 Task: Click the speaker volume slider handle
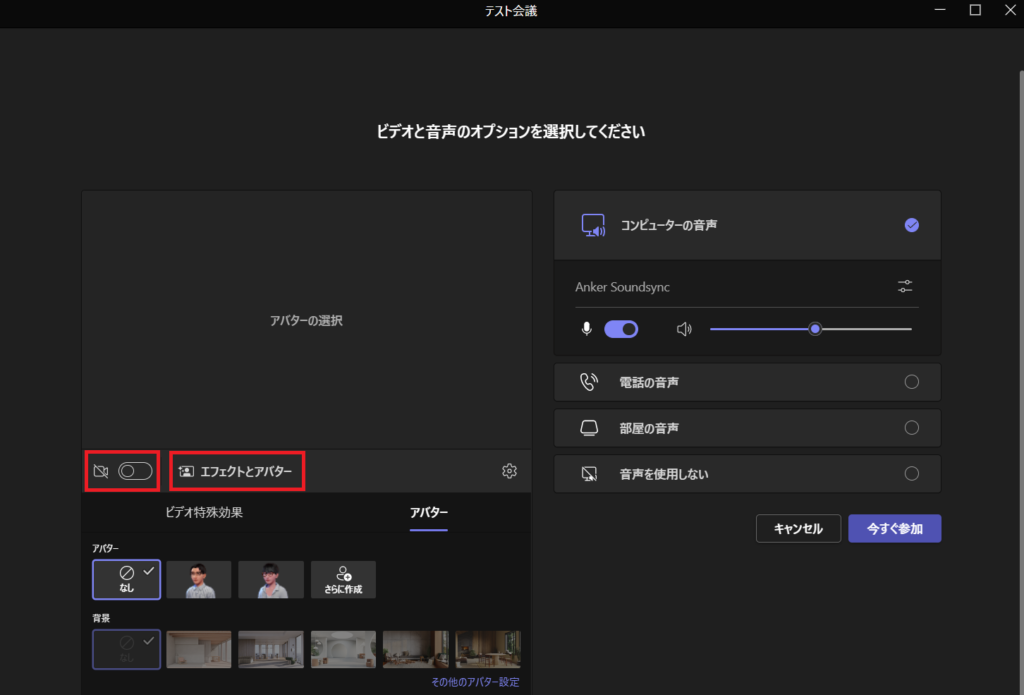pos(816,329)
